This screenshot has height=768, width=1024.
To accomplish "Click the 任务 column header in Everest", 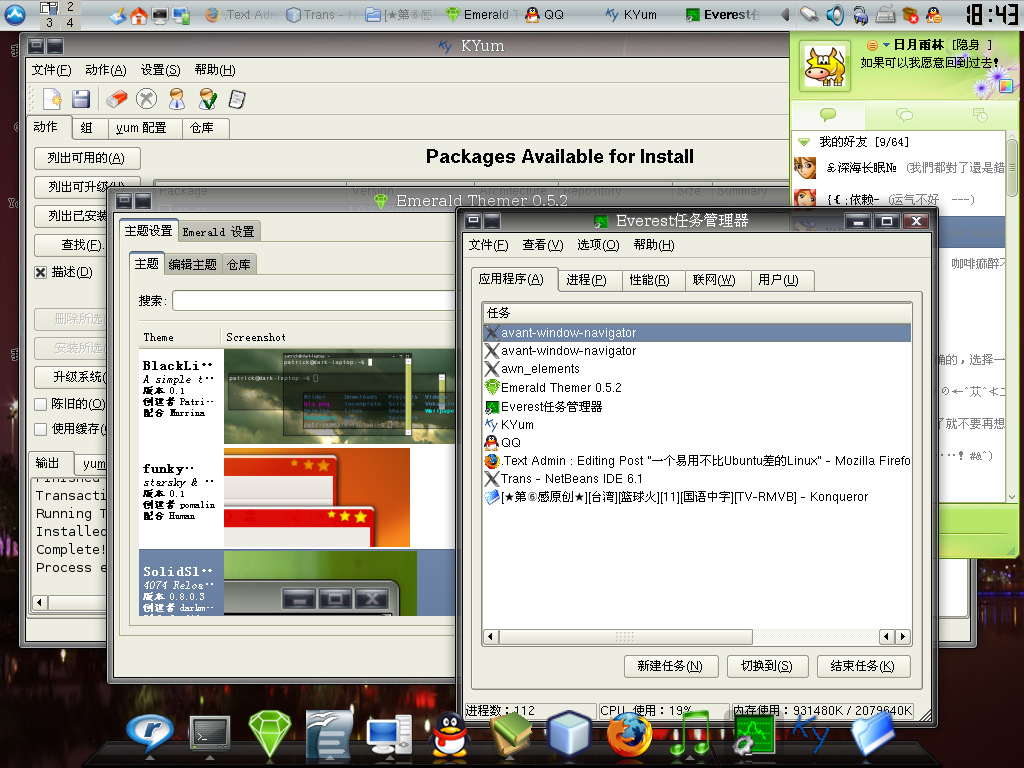I will click(x=697, y=313).
